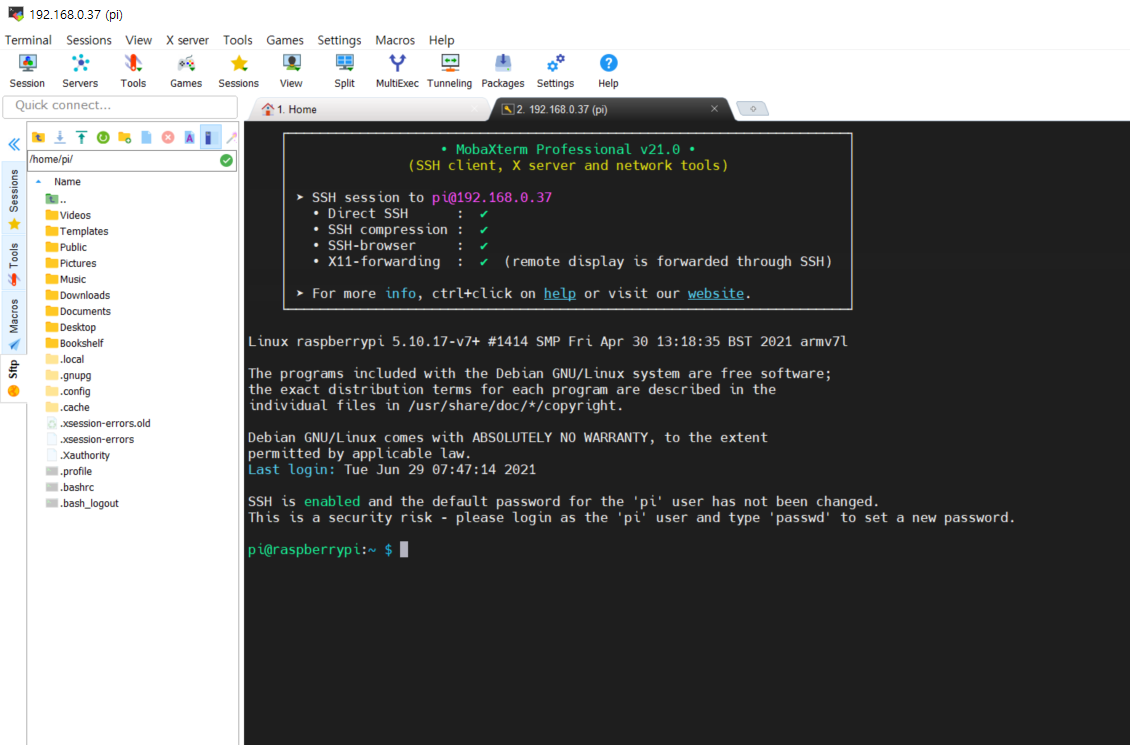Download selected files in SFTP toolbar
This screenshot has width=1130, height=745.
pyautogui.click(x=60, y=137)
